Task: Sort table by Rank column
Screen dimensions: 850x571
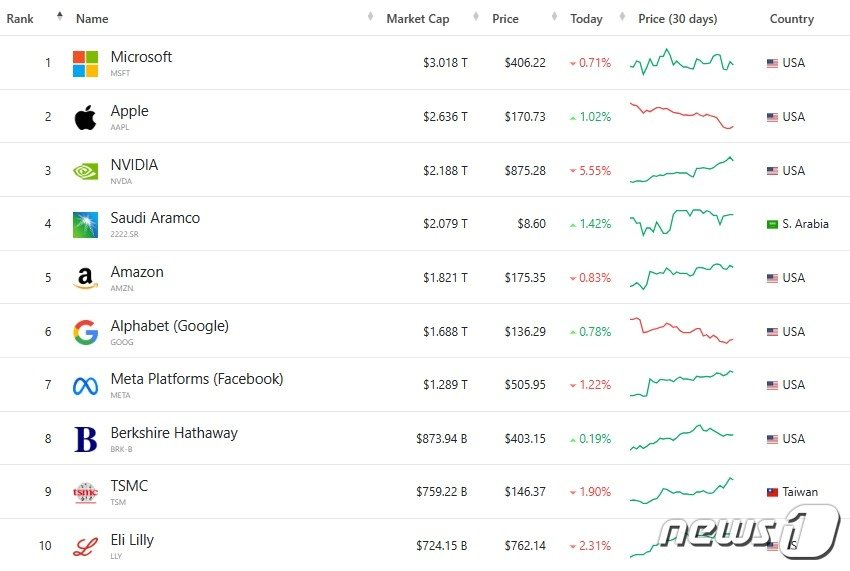Action: (20, 18)
